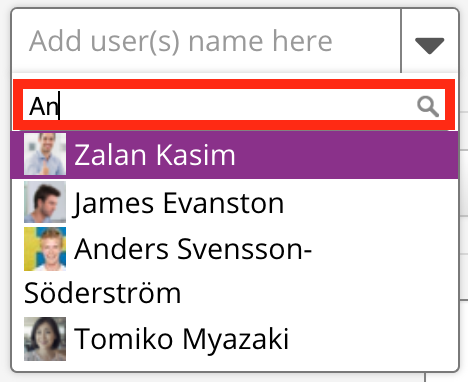The width and height of the screenshot is (468, 382).
Task: Click Tomiko Myazaki's profile picture
Action: point(45,339)
